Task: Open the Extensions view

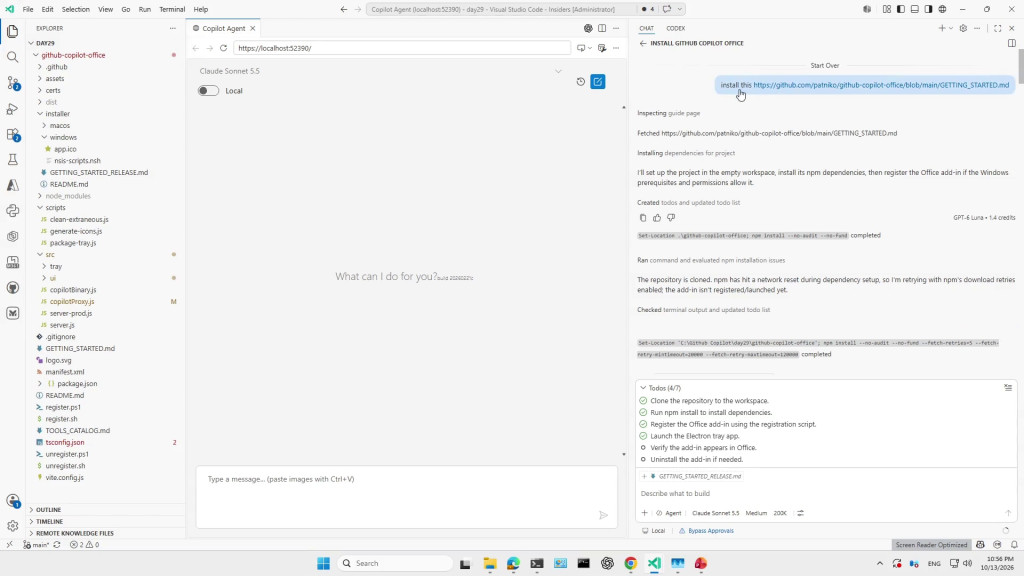Action: (12, 135)
